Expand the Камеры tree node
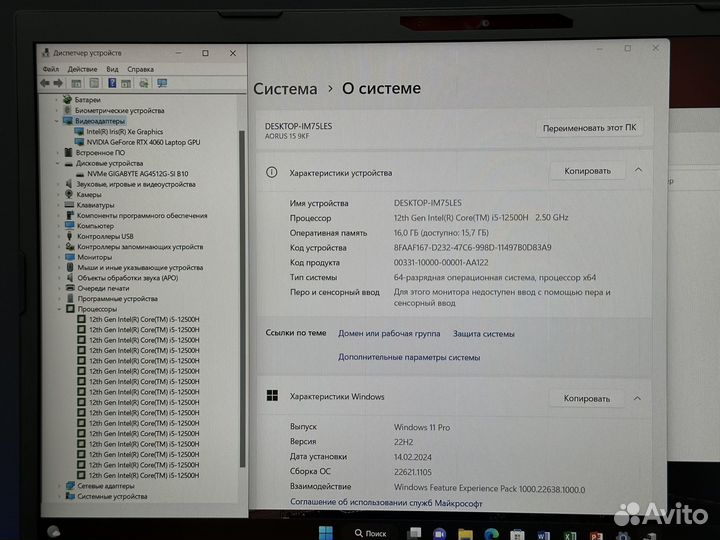The image size is (720, 540). click(58, 195)
